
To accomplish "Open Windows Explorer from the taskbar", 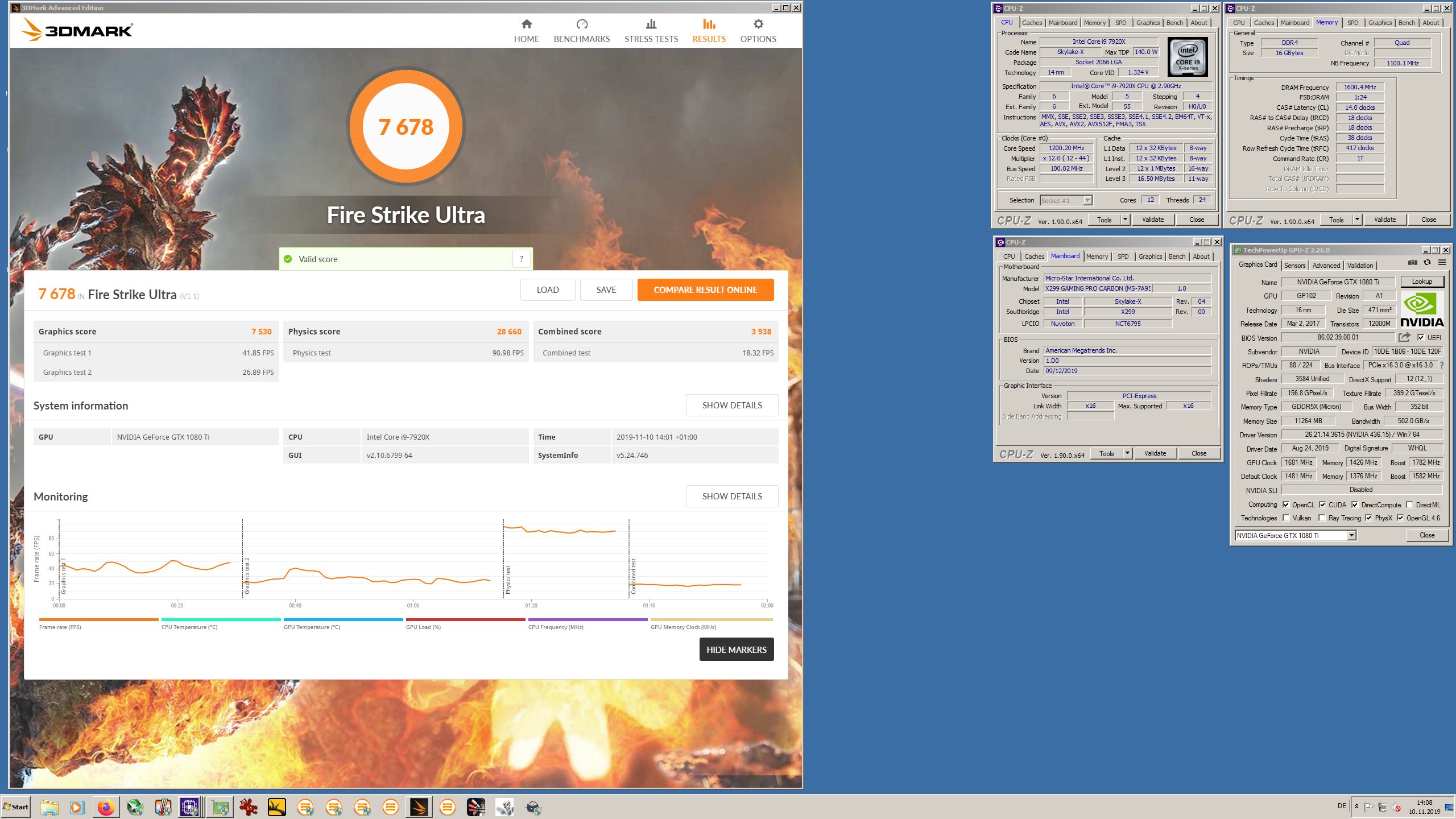I will pyautogui.click(x=49, y=807).
